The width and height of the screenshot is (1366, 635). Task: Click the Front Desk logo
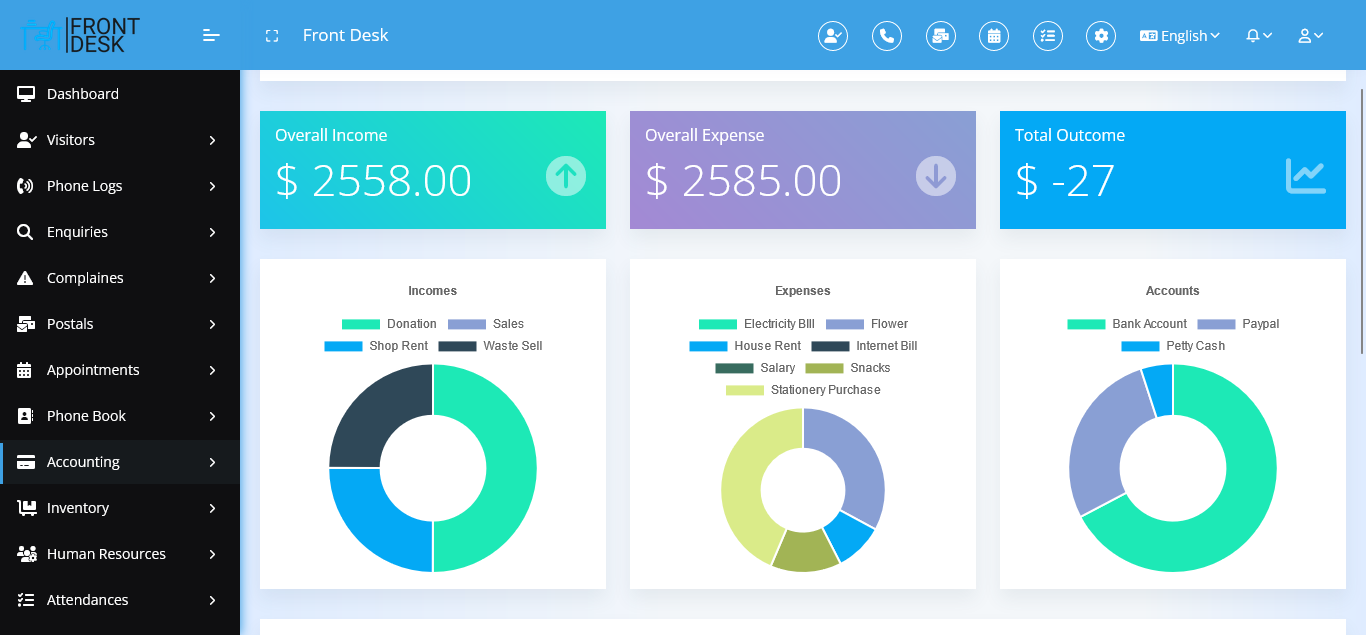(x=80, y=35)
